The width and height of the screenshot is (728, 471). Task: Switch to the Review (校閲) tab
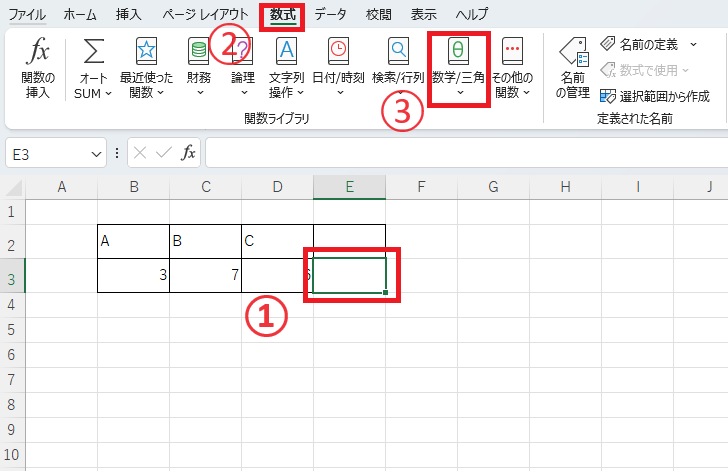[378, 14]
